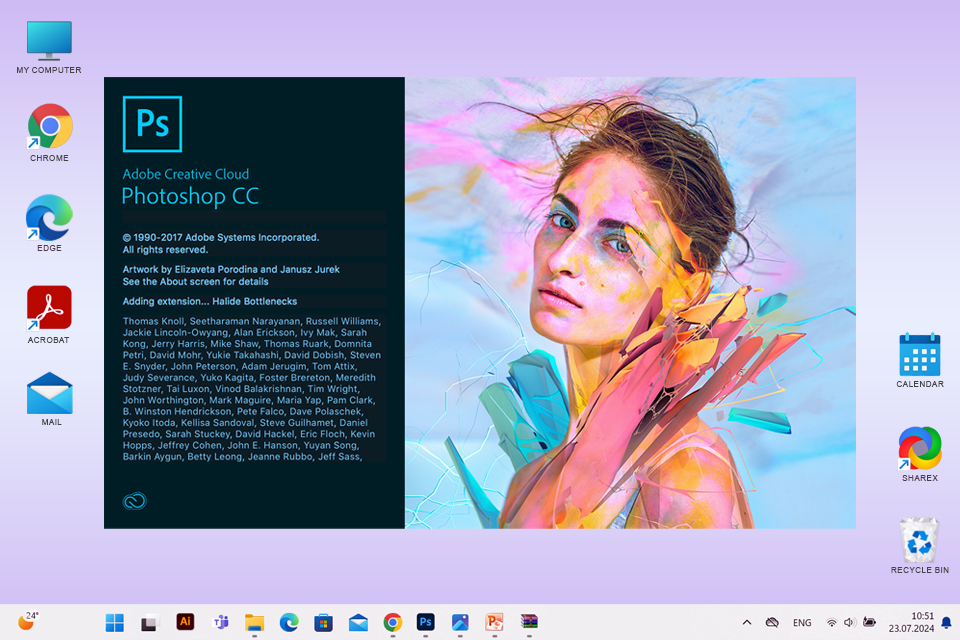
Task: Open Microsoft Store from the taskbar
Action: click(323, 622)
